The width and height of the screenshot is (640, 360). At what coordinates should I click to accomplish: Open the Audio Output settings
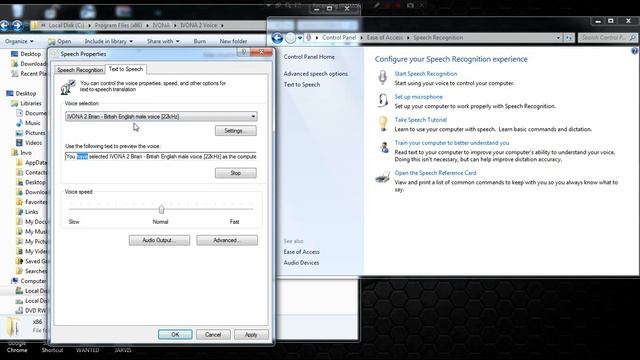(x=159, y=240)
